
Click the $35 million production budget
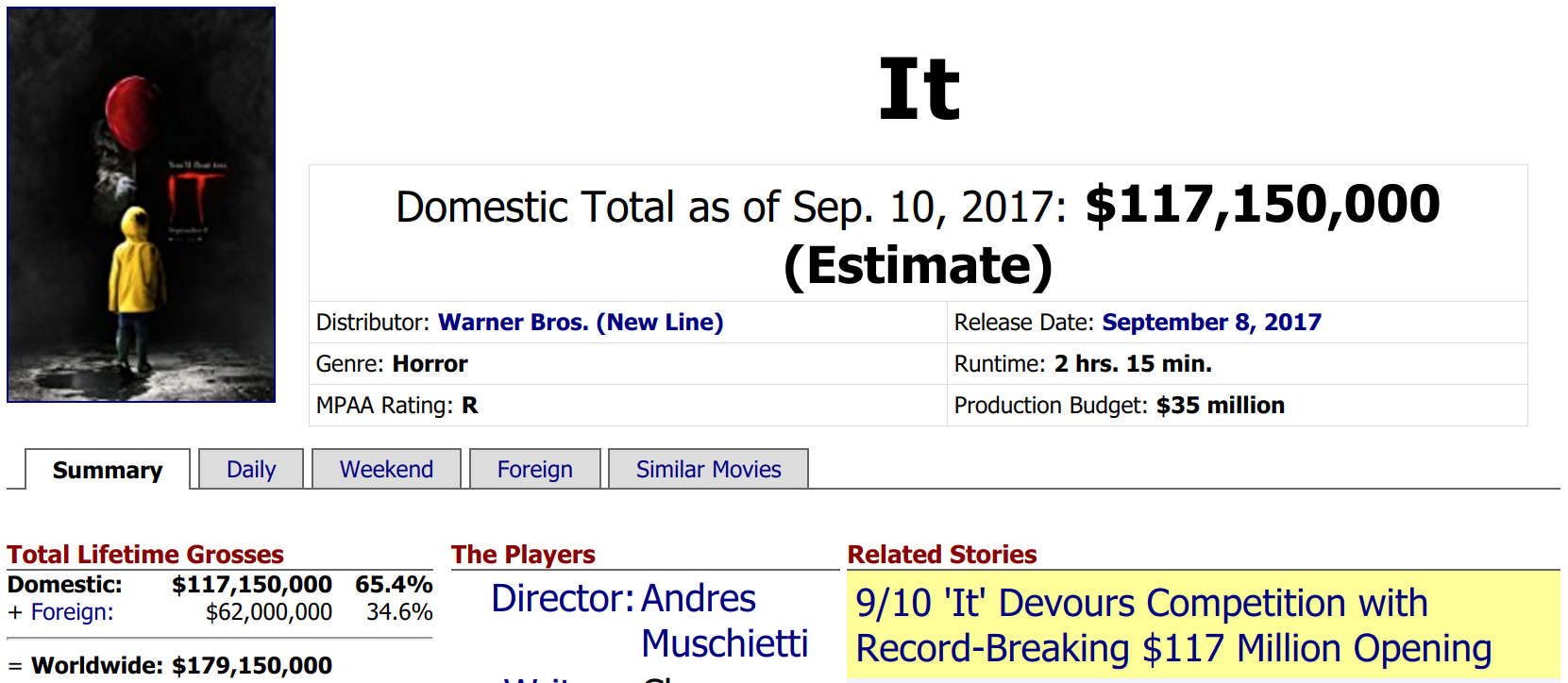point(1220,406)
